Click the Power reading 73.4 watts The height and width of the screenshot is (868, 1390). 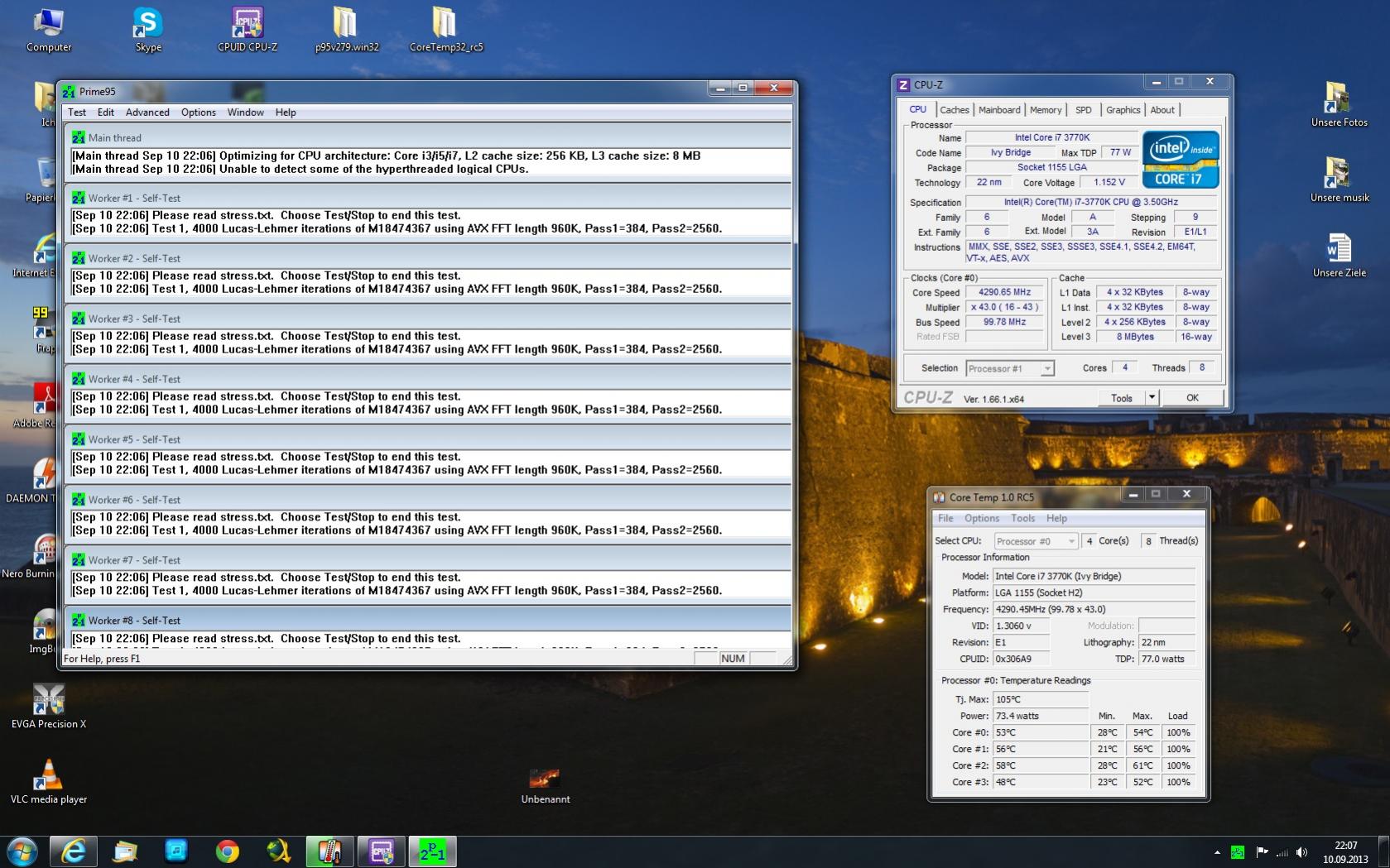click(1041, 716)
